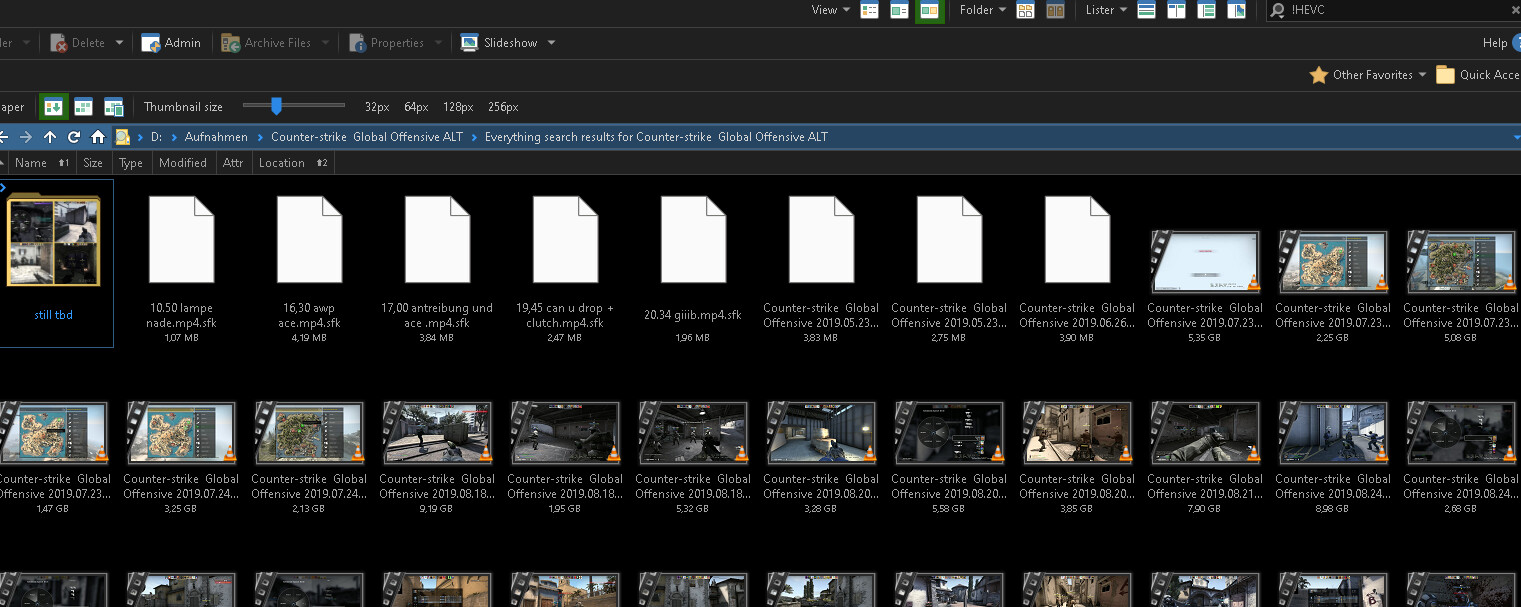Click the Archive Files icon
Screen dimensions: 1521x607
tap(230, 43)
